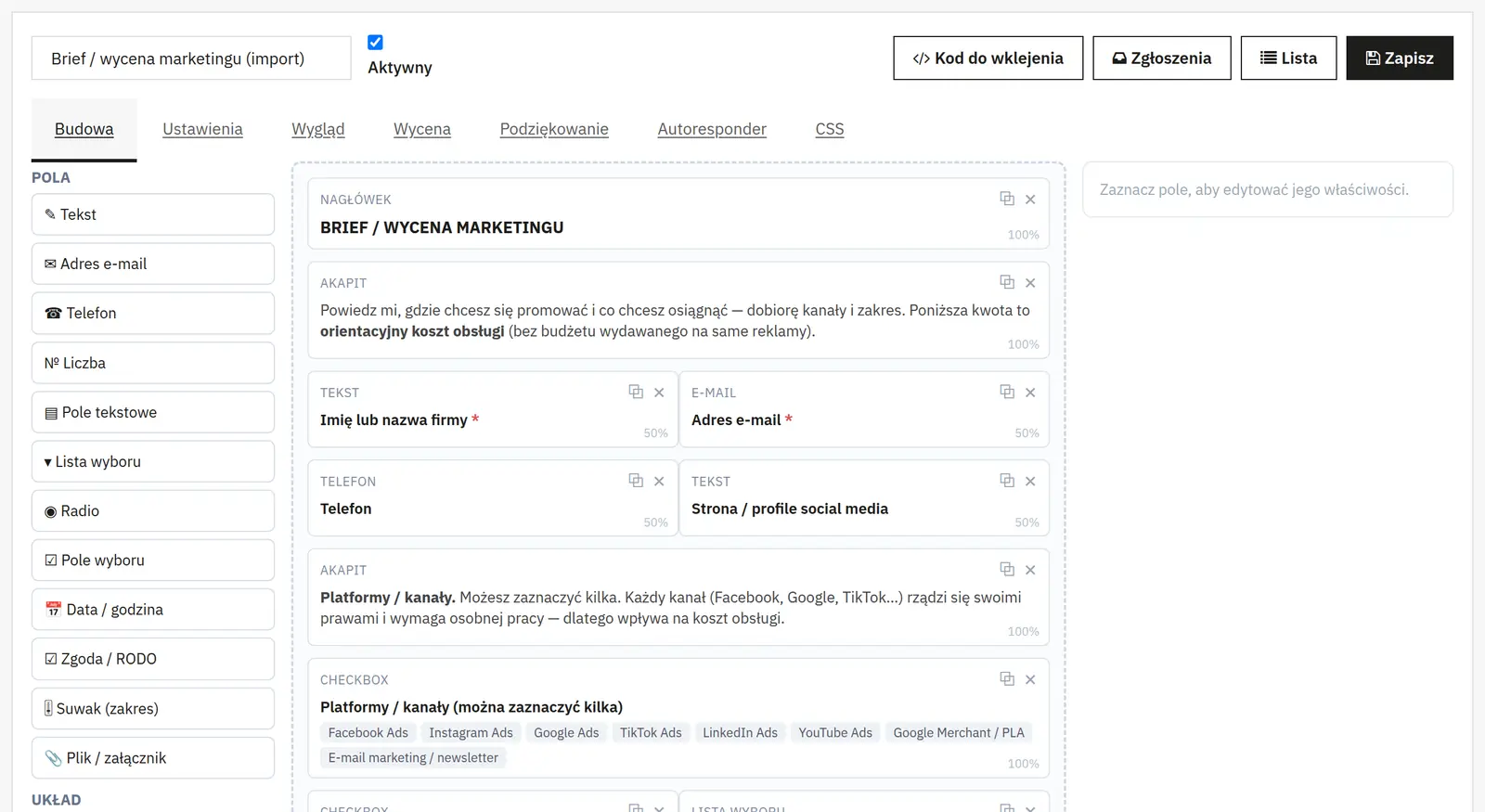Add a 'Zgoda / RODO' consent field

tap(153, 659)
